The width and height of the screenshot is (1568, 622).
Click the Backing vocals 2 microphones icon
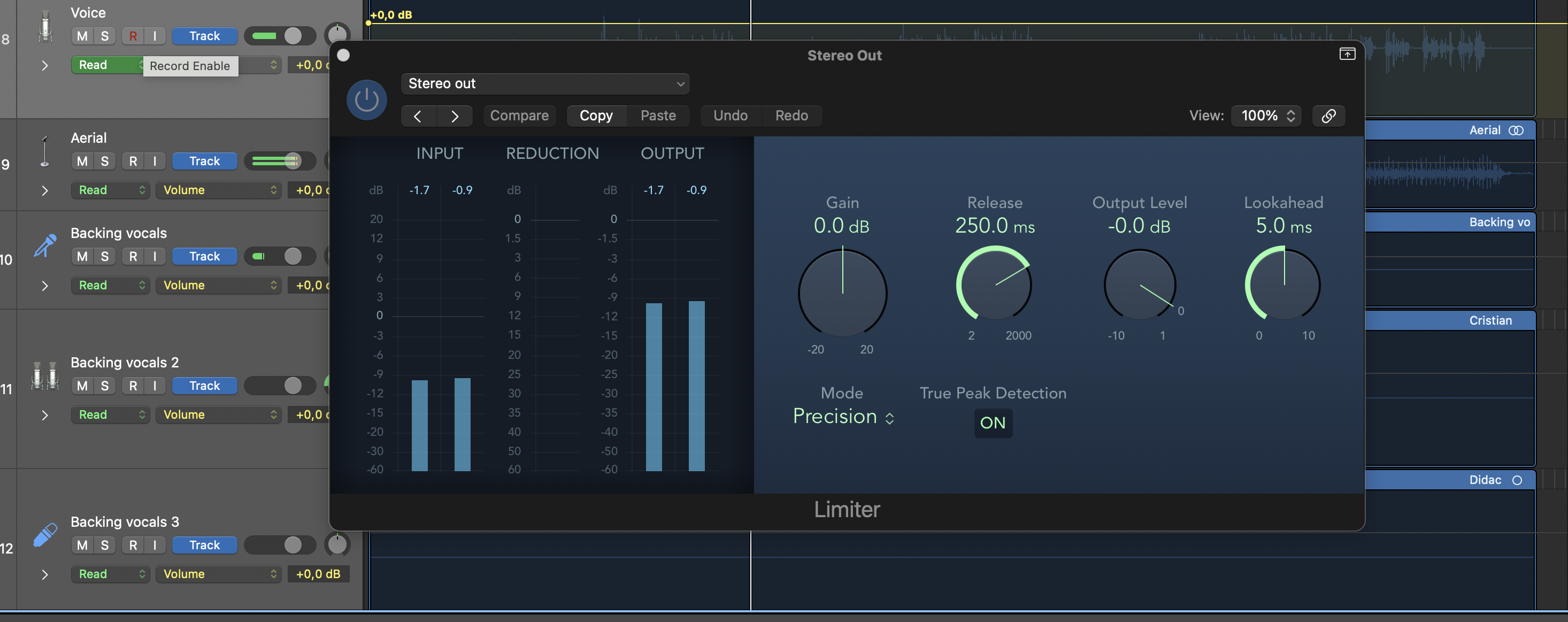pos(45,375)
